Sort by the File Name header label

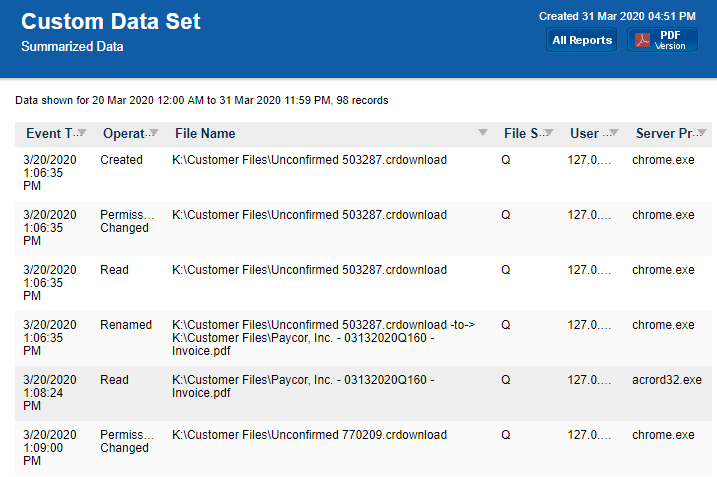tap(205, 133)
